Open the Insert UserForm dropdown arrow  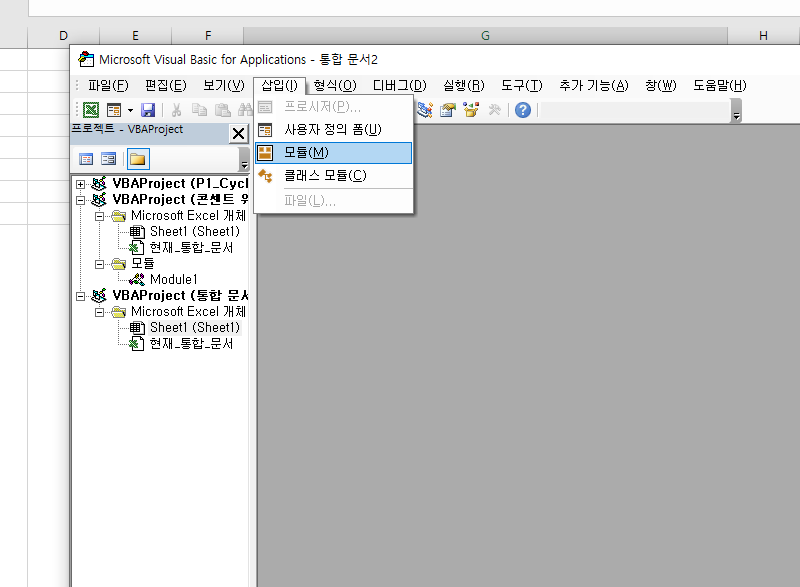pos(130,110)
